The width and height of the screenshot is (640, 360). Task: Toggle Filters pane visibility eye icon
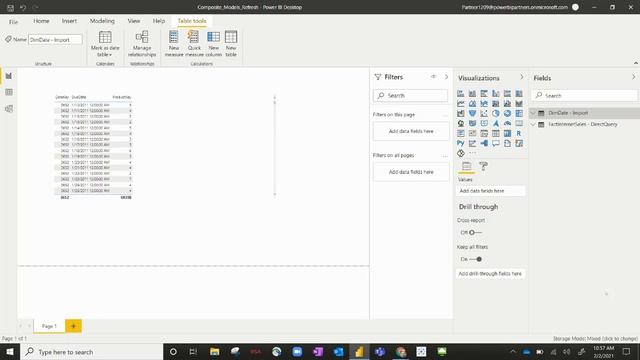433,77
